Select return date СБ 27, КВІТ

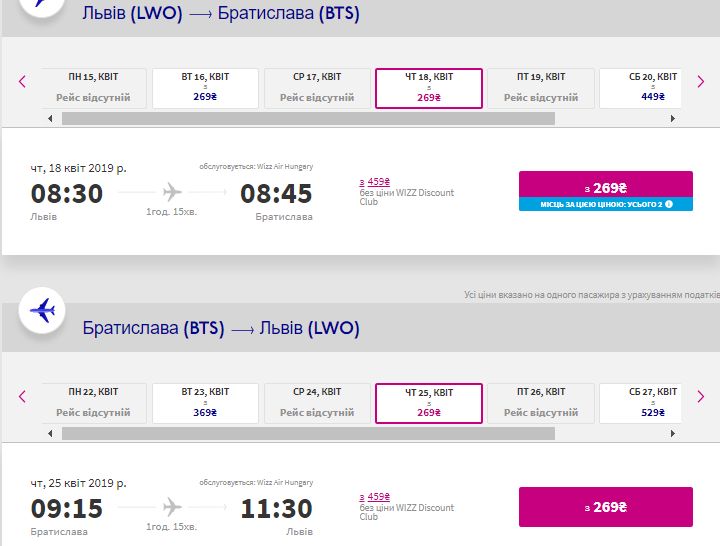[650, 402]
